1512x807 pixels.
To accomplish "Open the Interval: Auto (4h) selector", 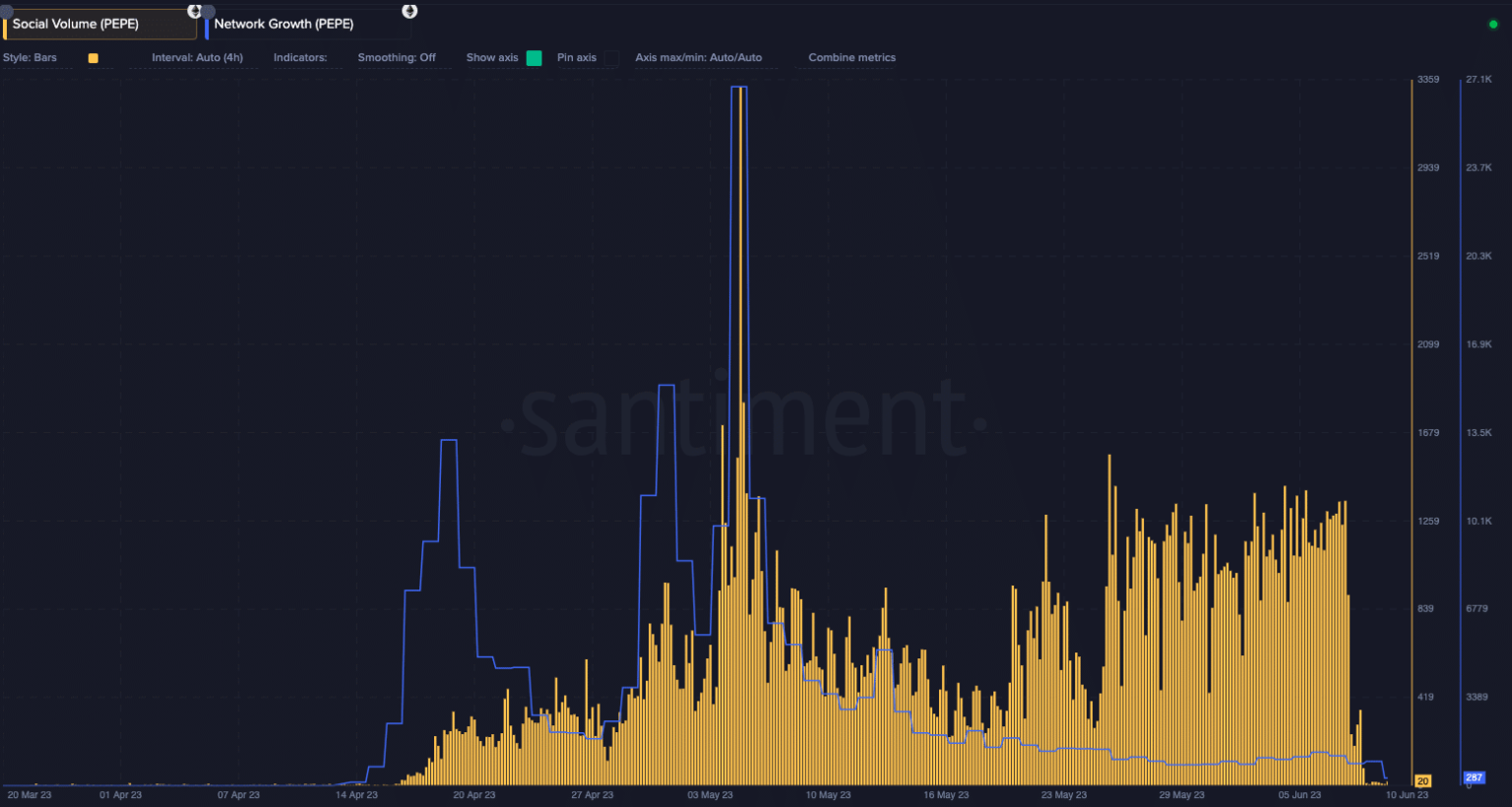I will tap(197, 58).
